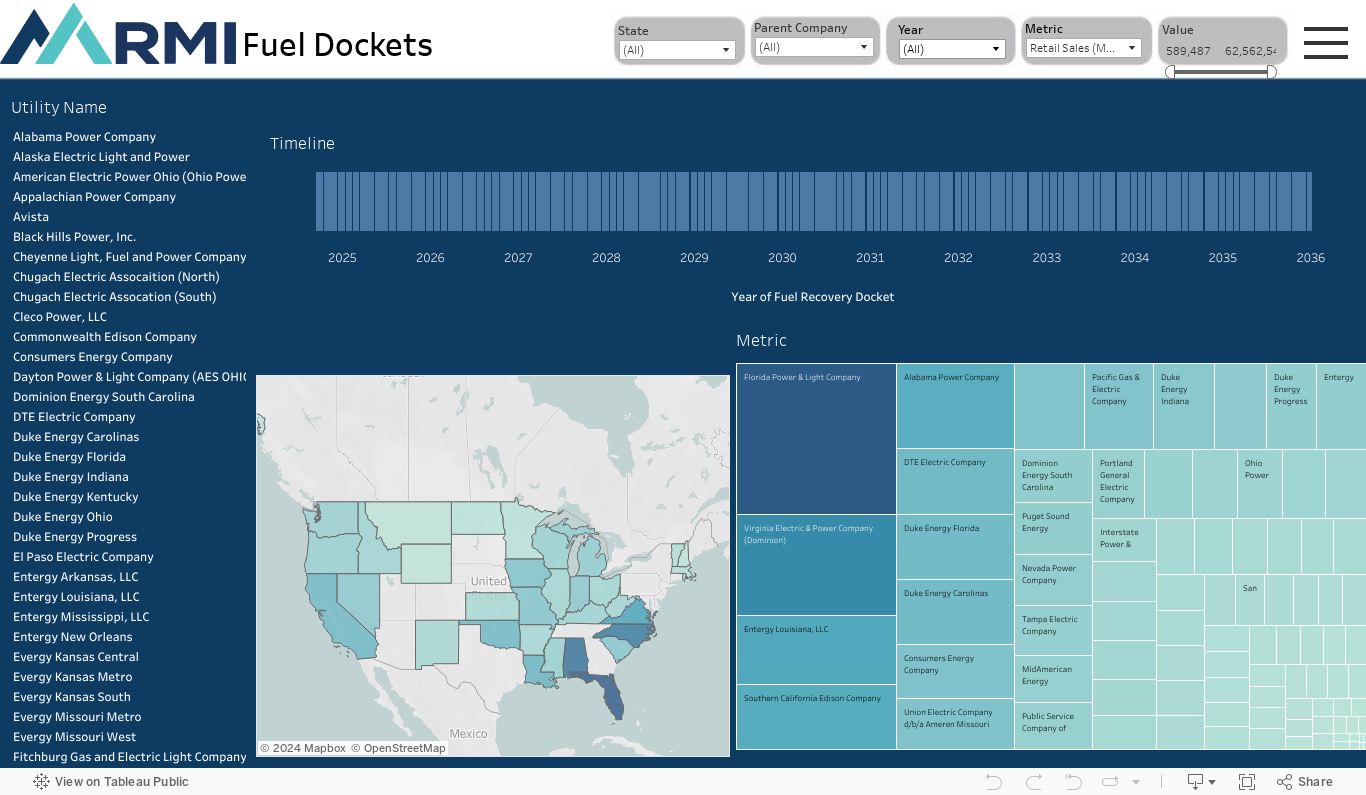1366x795 pixels.
Task: Click Pacific Gas & Electric Company tile
Action: tap(1119, 406)
